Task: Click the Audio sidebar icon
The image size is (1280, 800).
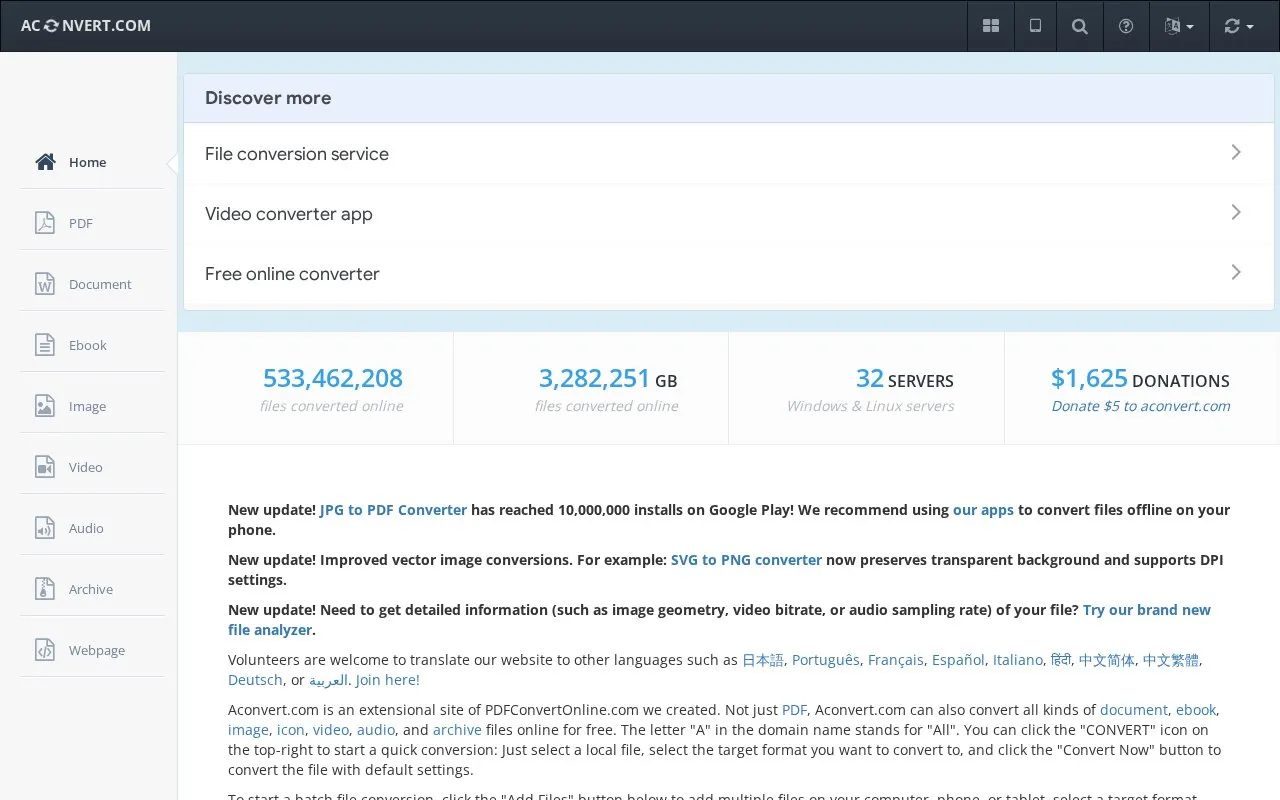Action: (45, 528)
